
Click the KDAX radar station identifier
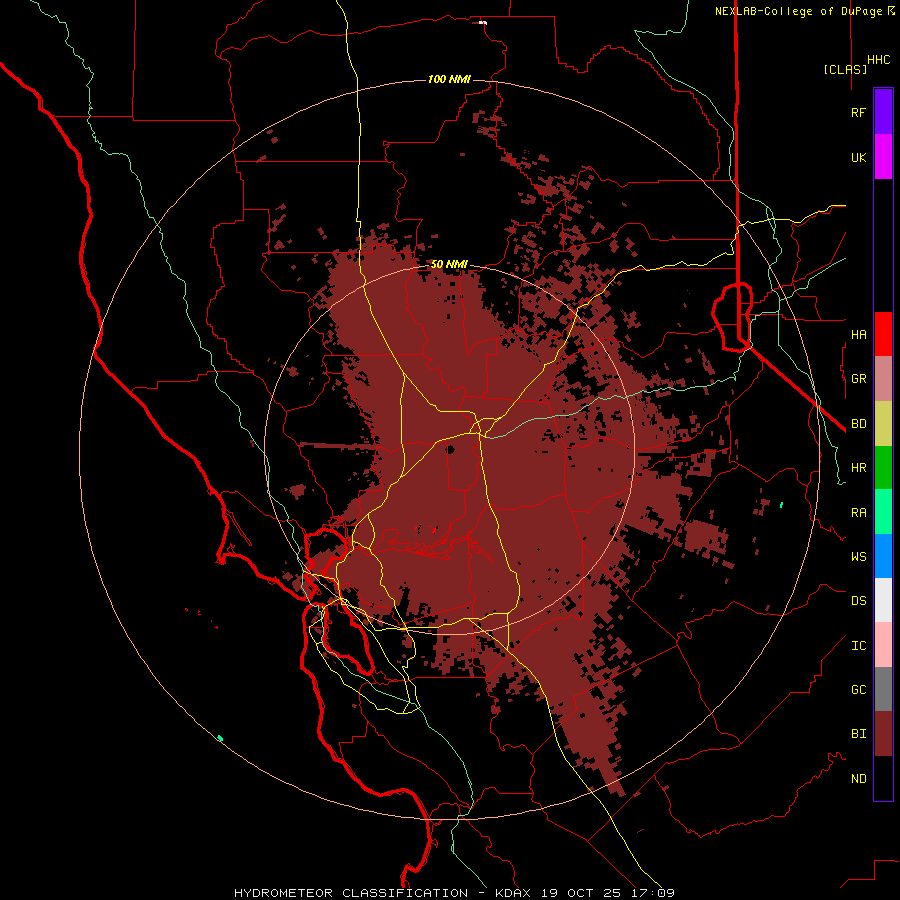[x=513, y=893]
